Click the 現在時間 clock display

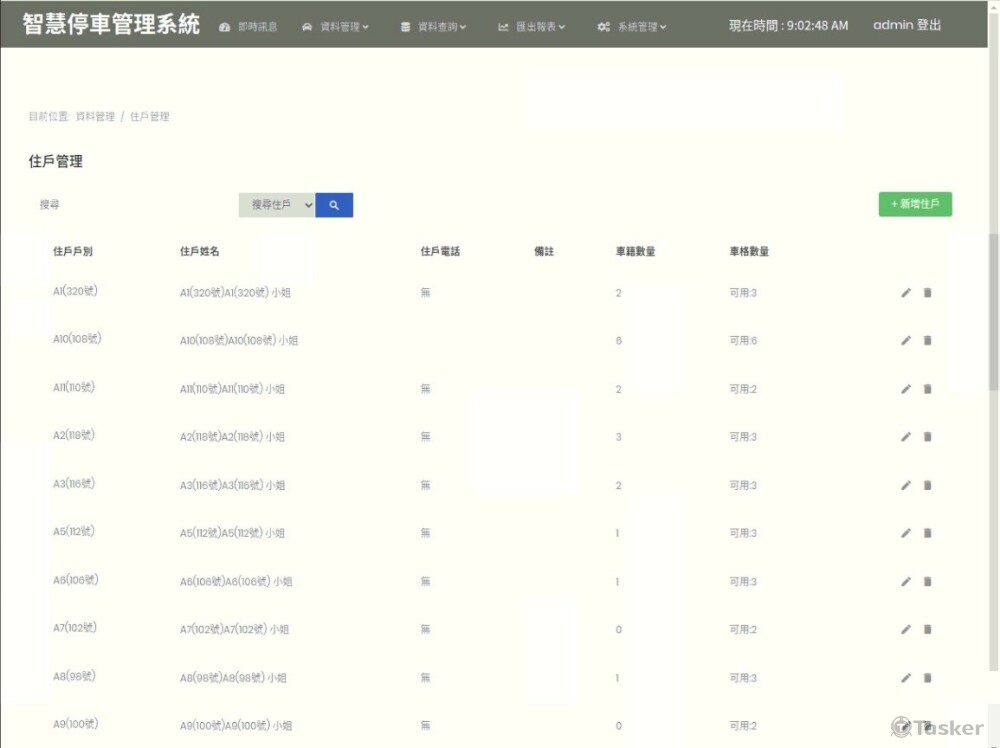point(789,26)
